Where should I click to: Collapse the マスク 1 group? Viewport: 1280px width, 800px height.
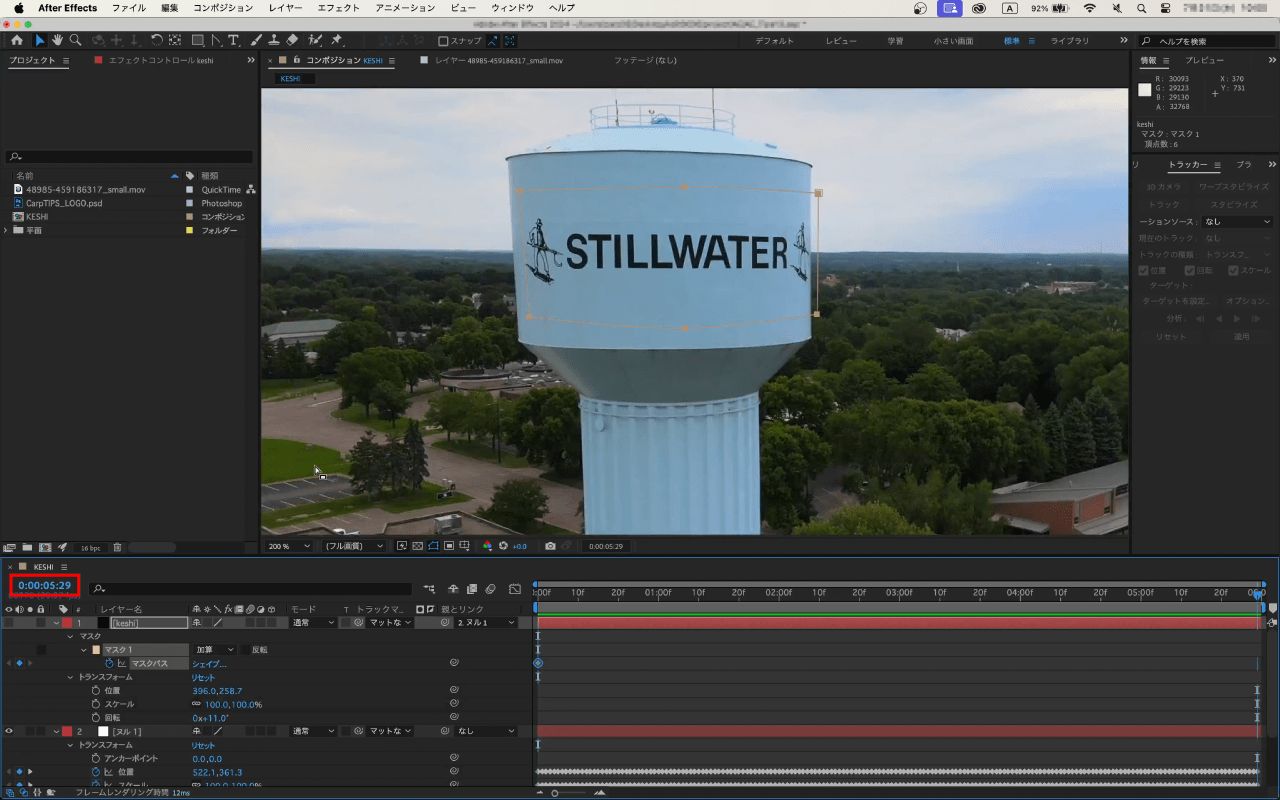pyautogui.click(x=84, y=650)
